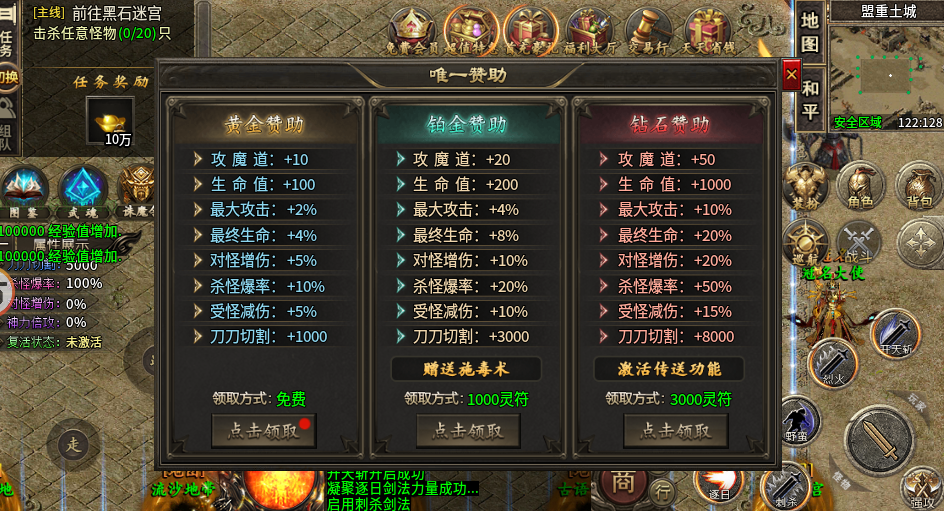The width and height of the screenshot is (944, 511).
Task: Open the 天天省钱 gift icon
Action: [x=707, y=31]
